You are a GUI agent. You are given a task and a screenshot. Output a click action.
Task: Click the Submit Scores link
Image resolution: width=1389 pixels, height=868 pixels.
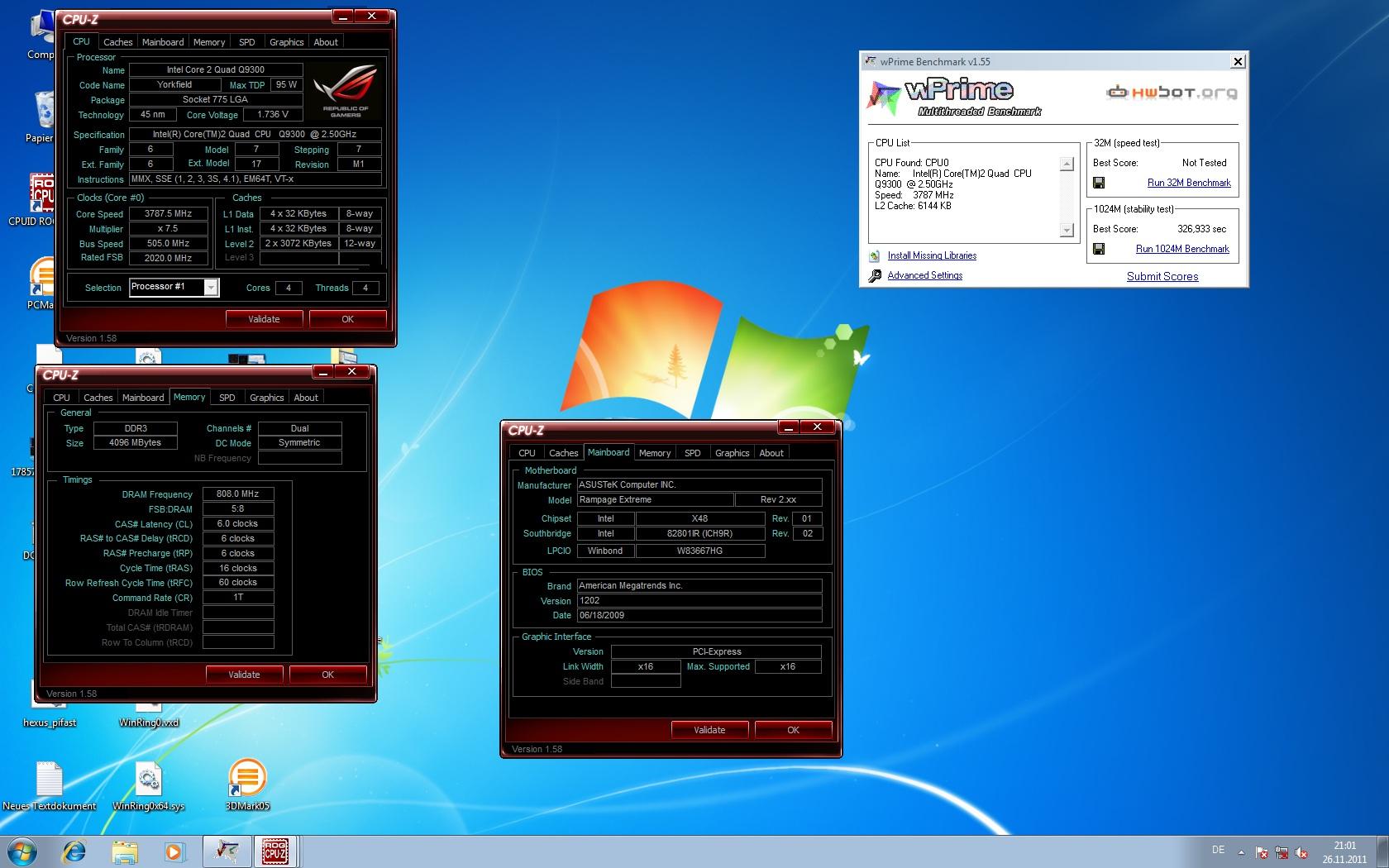tap(1162, 277)
